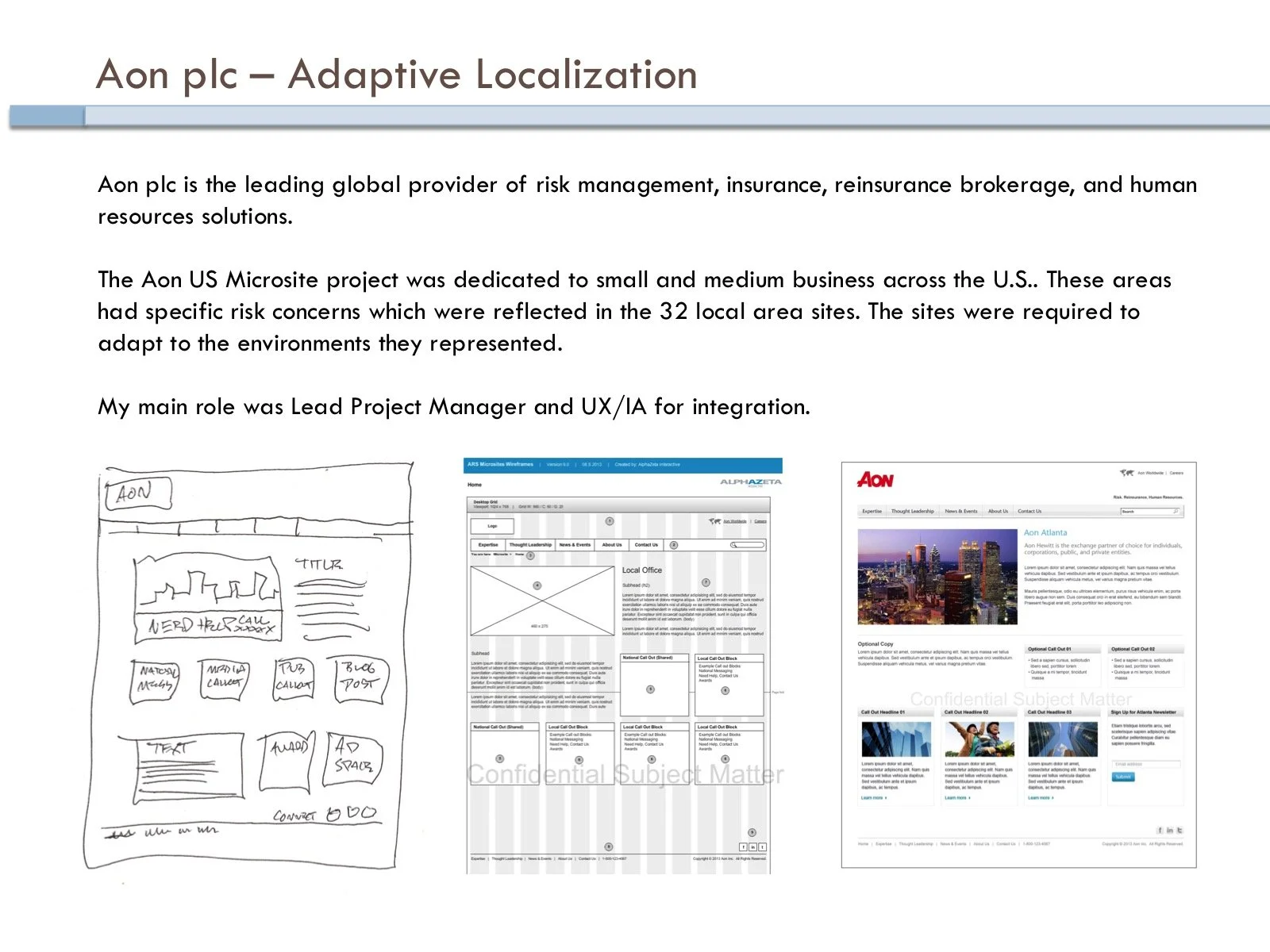Click the image under Call Out Headline 03
The image size is (1270, 952).
pos(1063,739)
